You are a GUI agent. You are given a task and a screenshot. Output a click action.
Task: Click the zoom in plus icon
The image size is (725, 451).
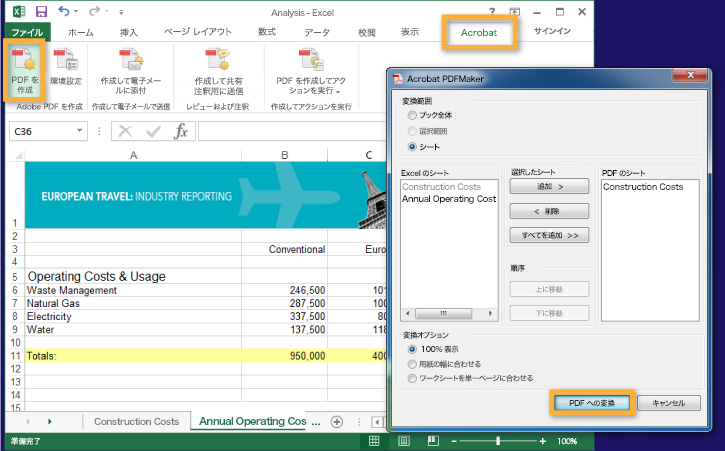[x=542, y=441]
